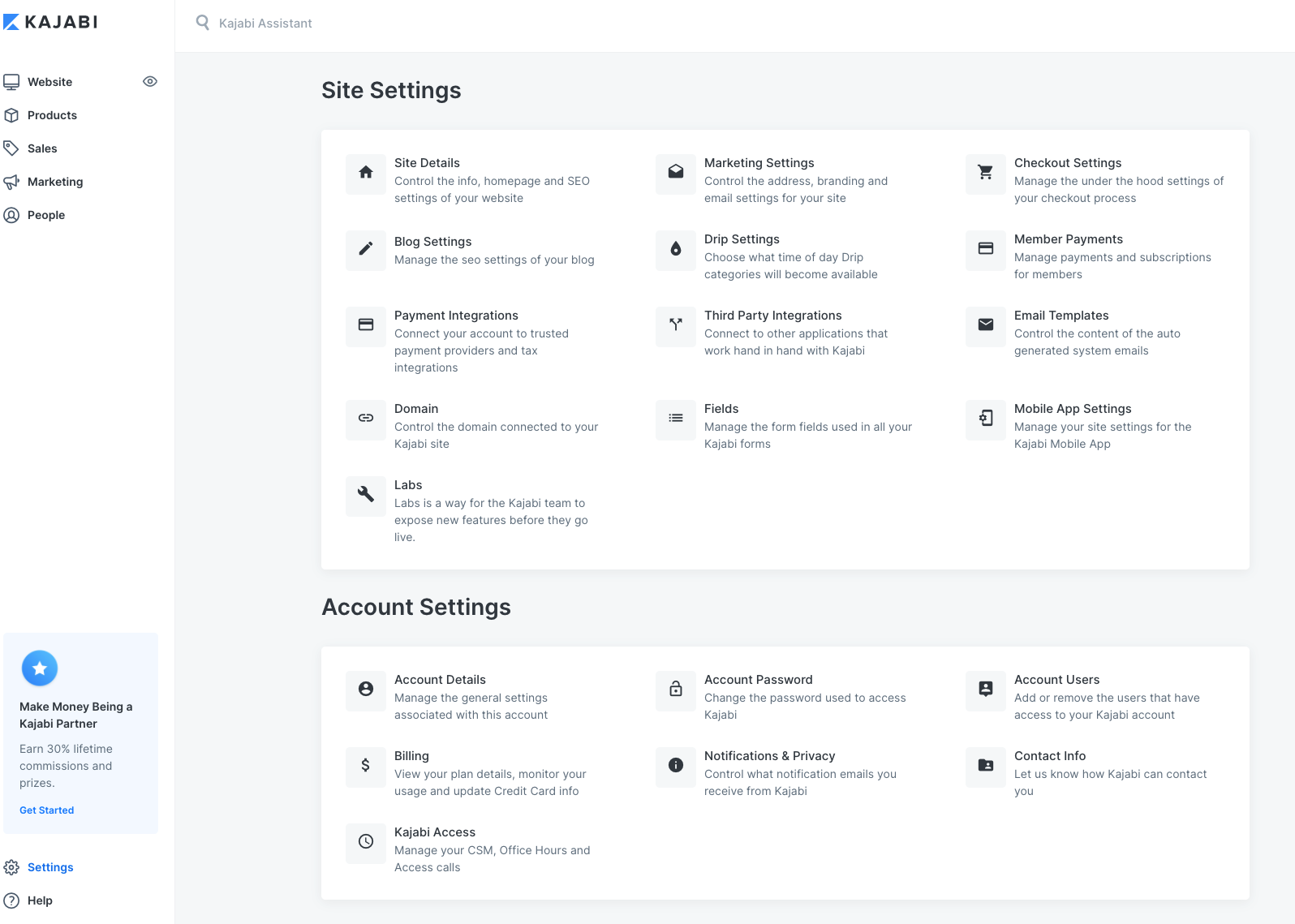Click the Fields list icon
Viewport: 1295px width, 924px height.
[676, 418]
